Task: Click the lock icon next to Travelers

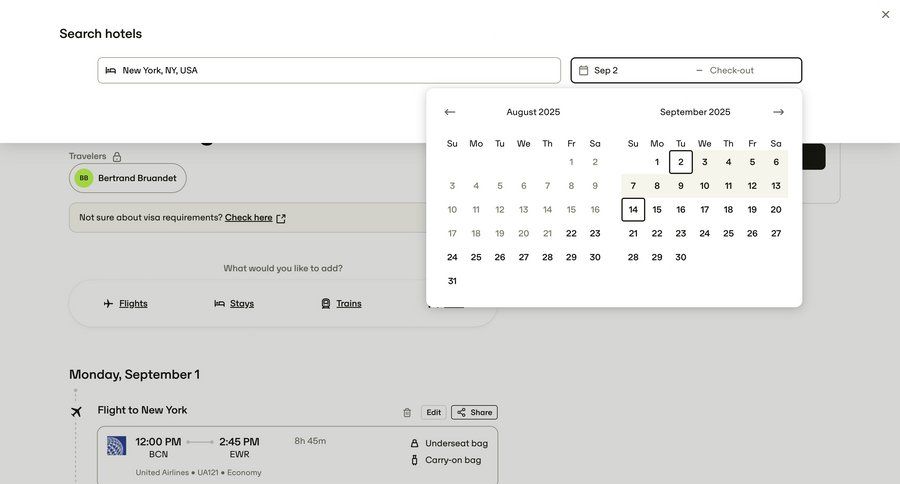Action: coord(117,157)
